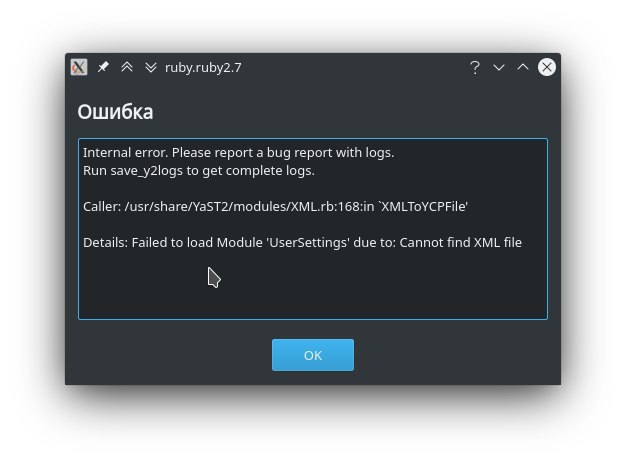Viewport: 626px width, 462px height.
Task: Click the question mark context help icon
Action: click(x=475, y=67)
